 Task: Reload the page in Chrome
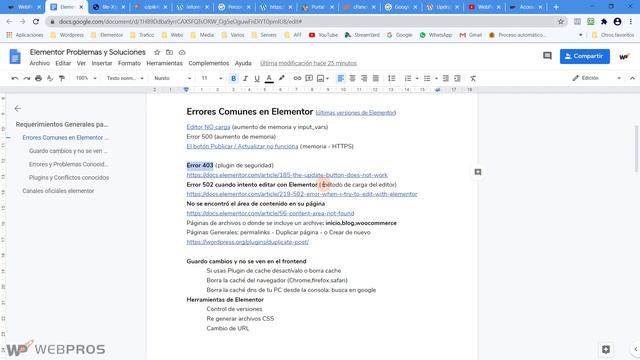[36, 21]
